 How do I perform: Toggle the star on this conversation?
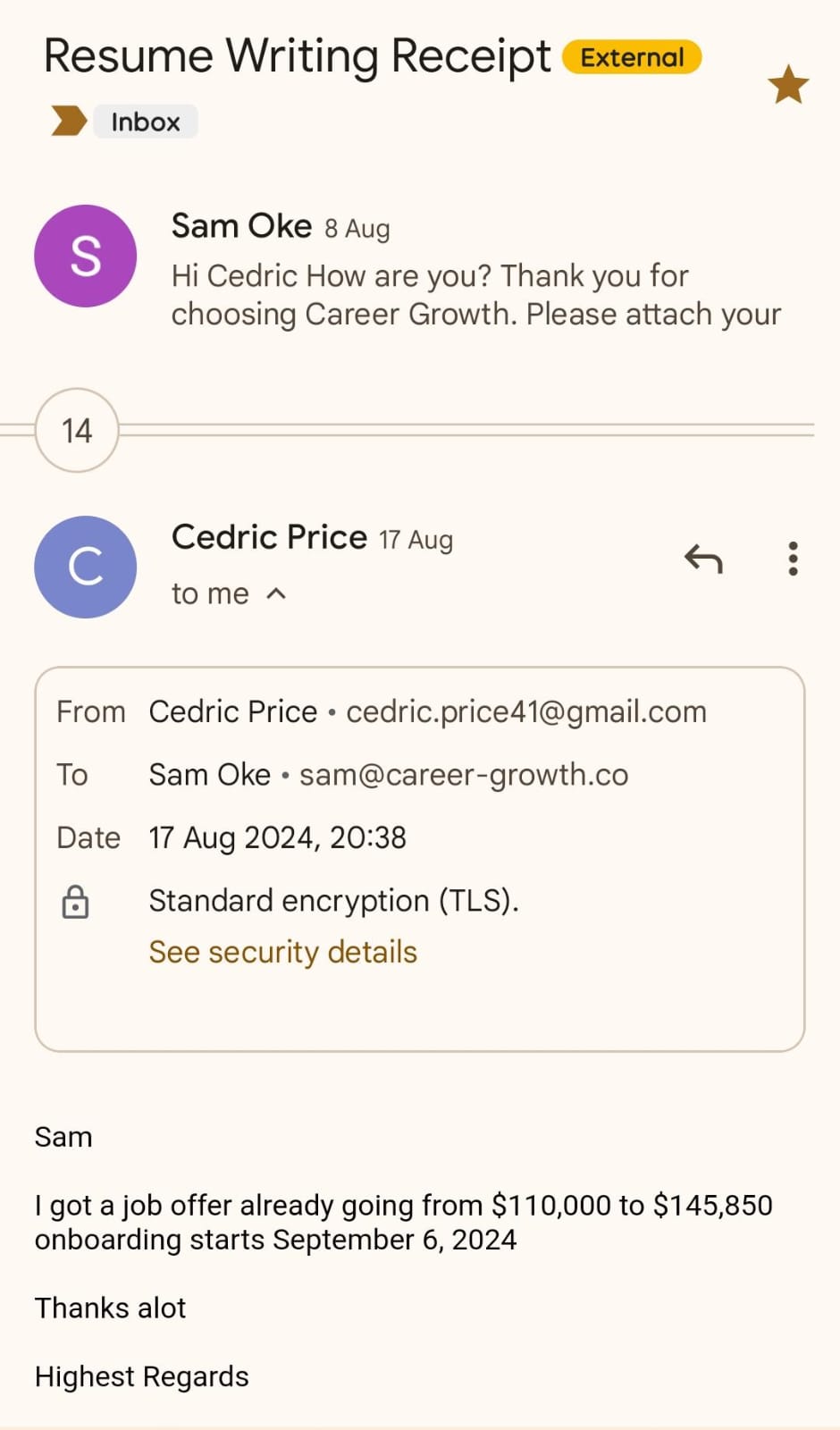pos(787,85)
